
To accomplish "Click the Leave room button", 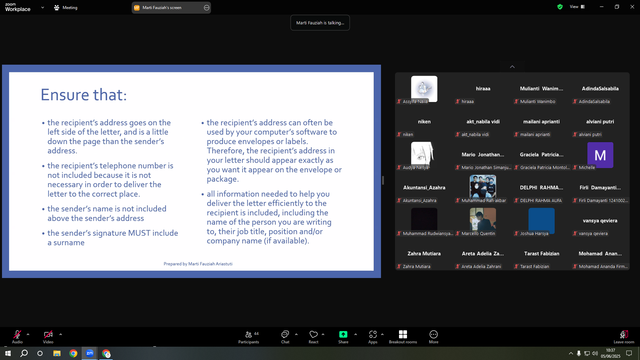I will [624, 336].
